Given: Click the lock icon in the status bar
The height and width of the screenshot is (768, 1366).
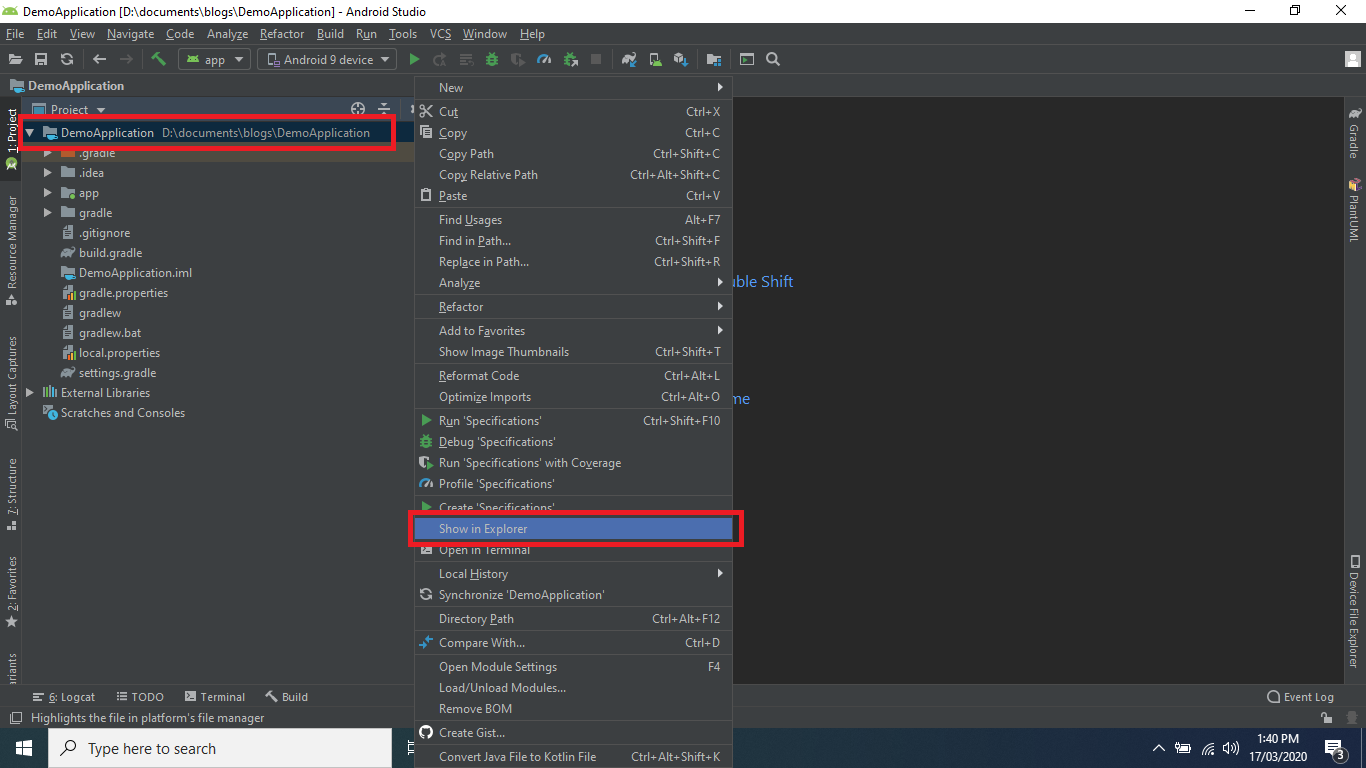Looking at the screenshot, I should point(1326,718).
